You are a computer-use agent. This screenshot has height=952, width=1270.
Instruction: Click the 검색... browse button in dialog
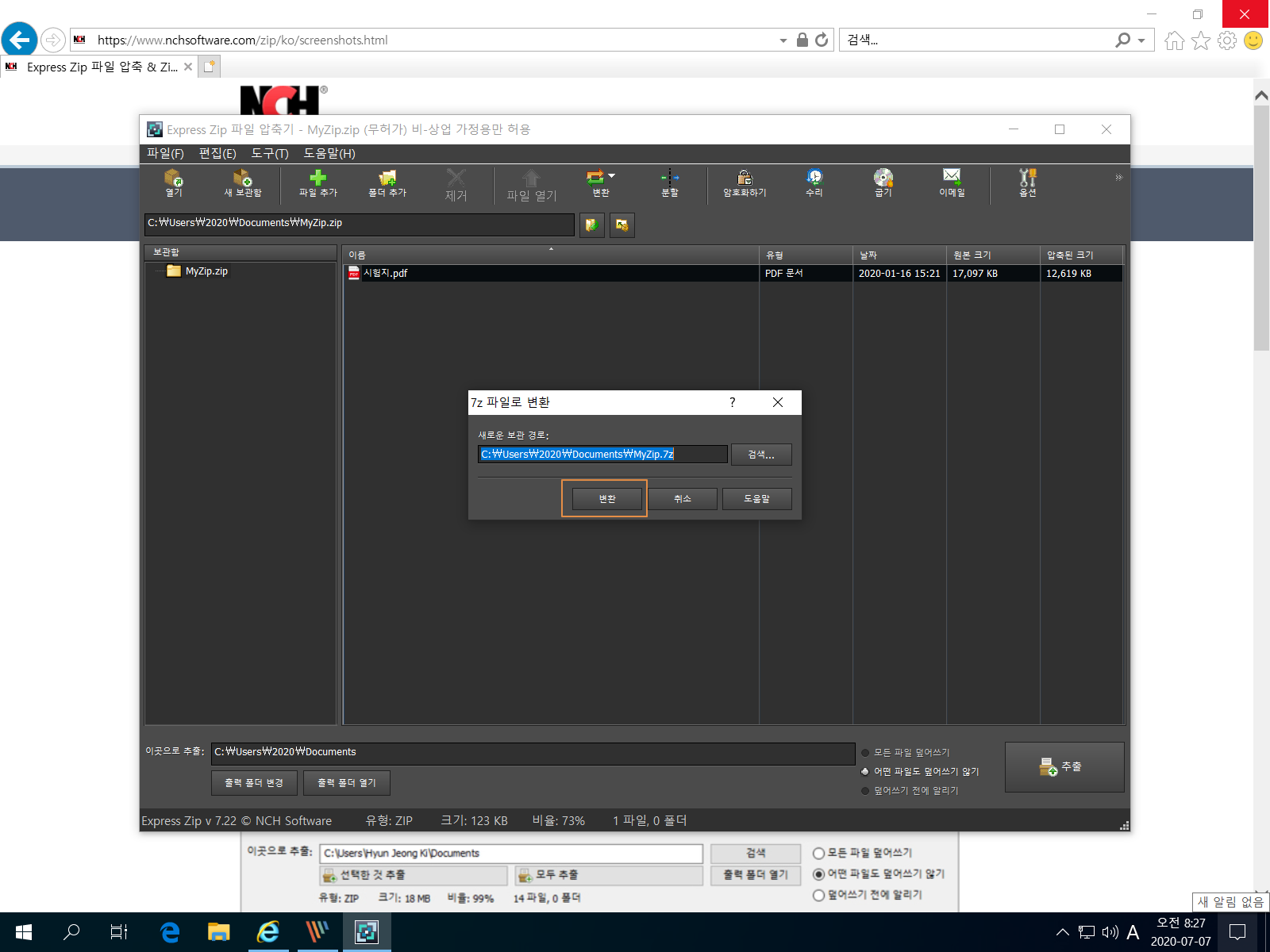(x=761, y=455)
